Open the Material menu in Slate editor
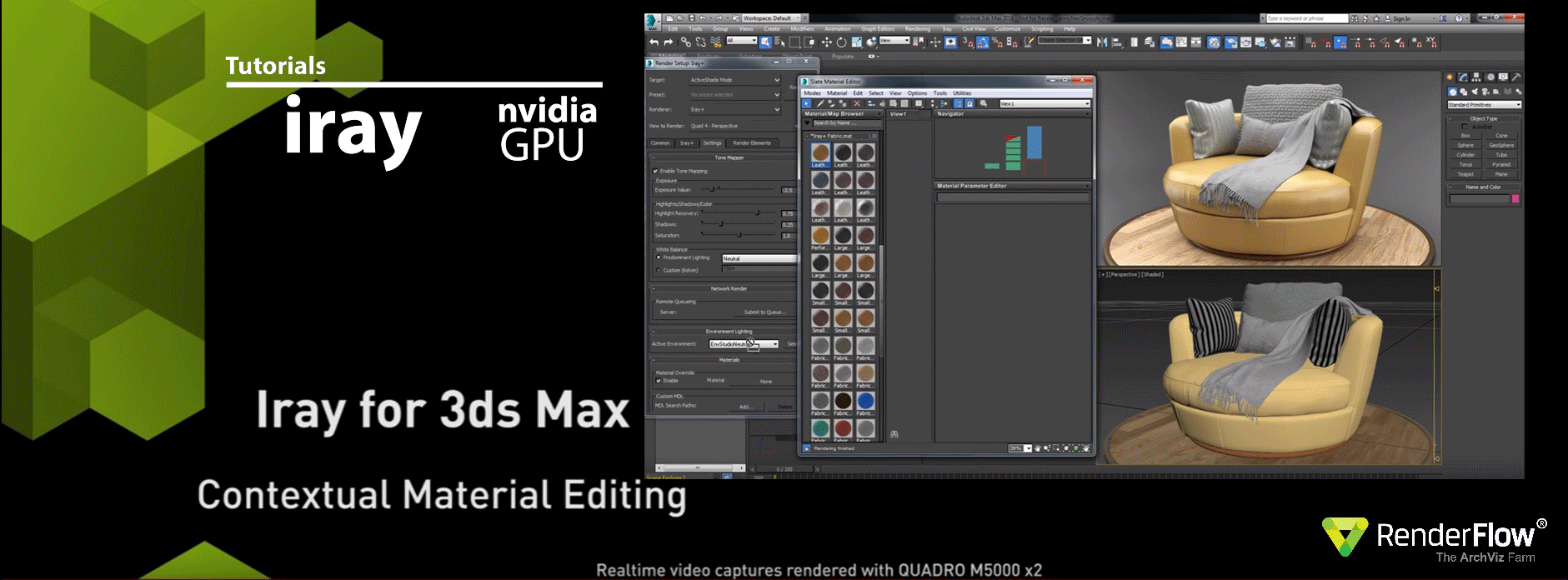 (x=837, y=93)
